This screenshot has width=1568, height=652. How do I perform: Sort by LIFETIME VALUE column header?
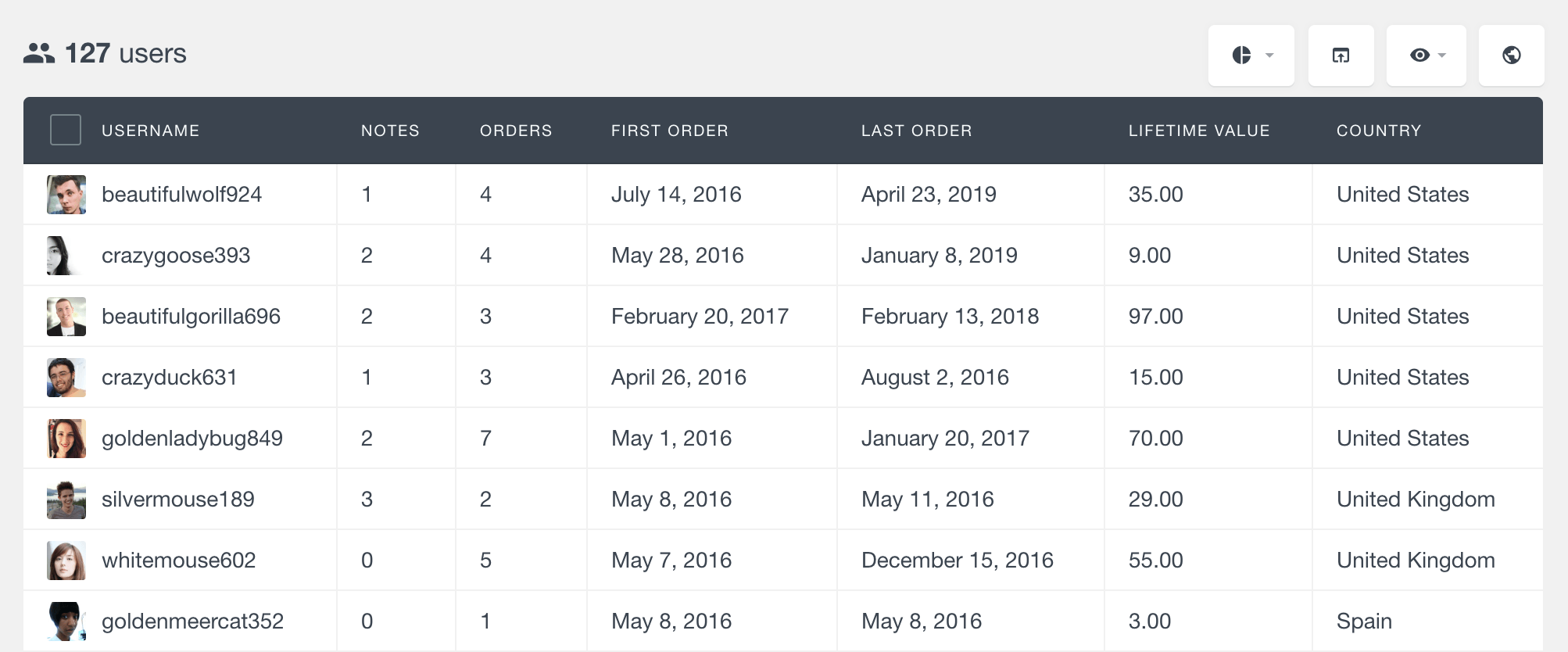(x=1199, y=131)
